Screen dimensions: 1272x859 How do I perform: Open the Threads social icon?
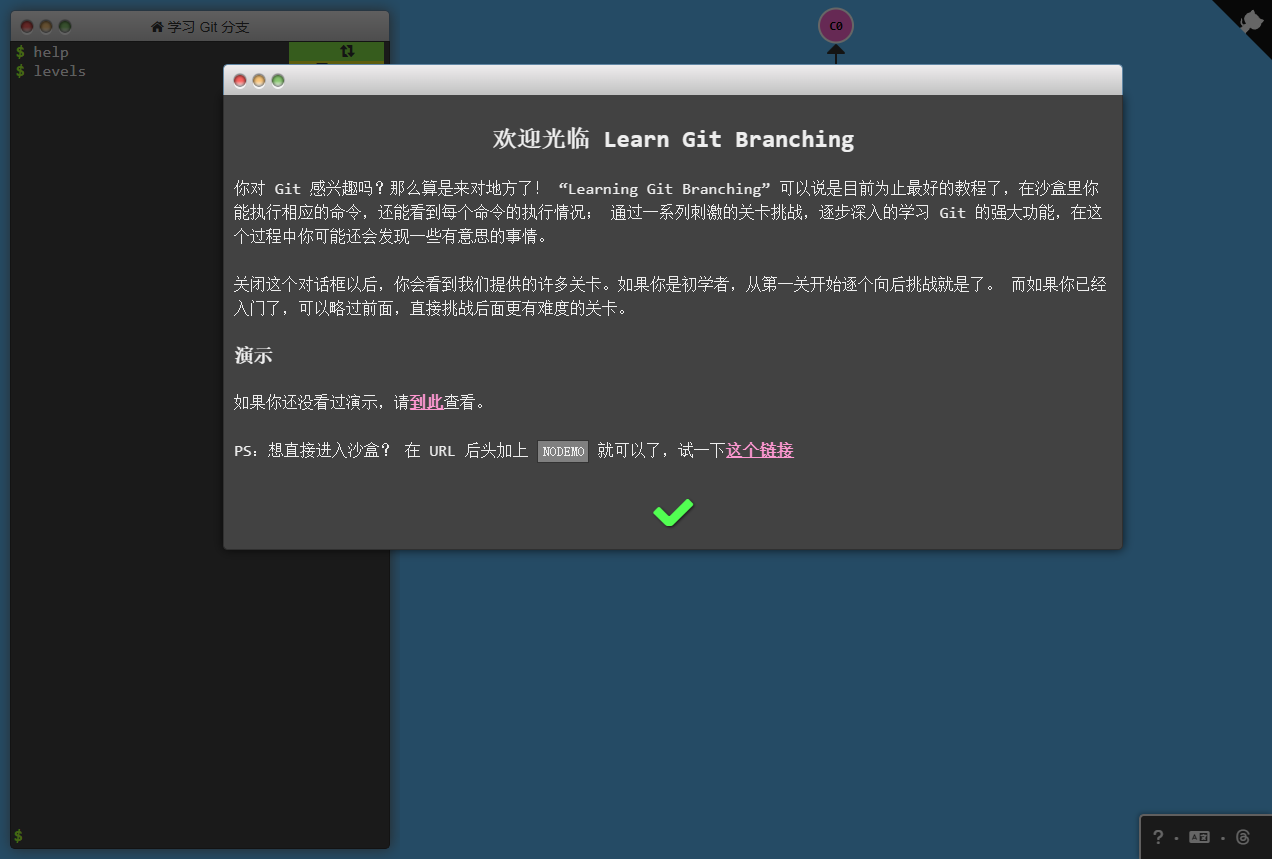[1243, 837]
